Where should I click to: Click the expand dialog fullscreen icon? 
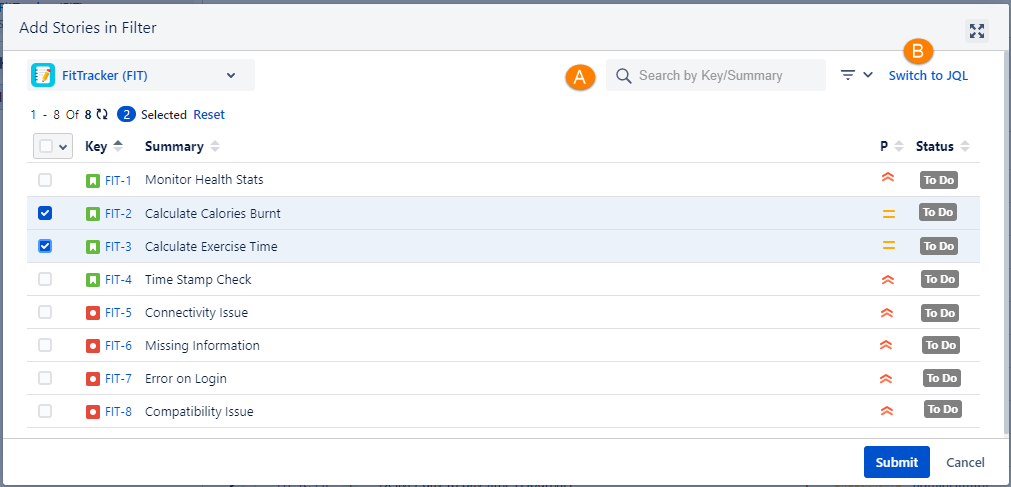click(977, 31)
